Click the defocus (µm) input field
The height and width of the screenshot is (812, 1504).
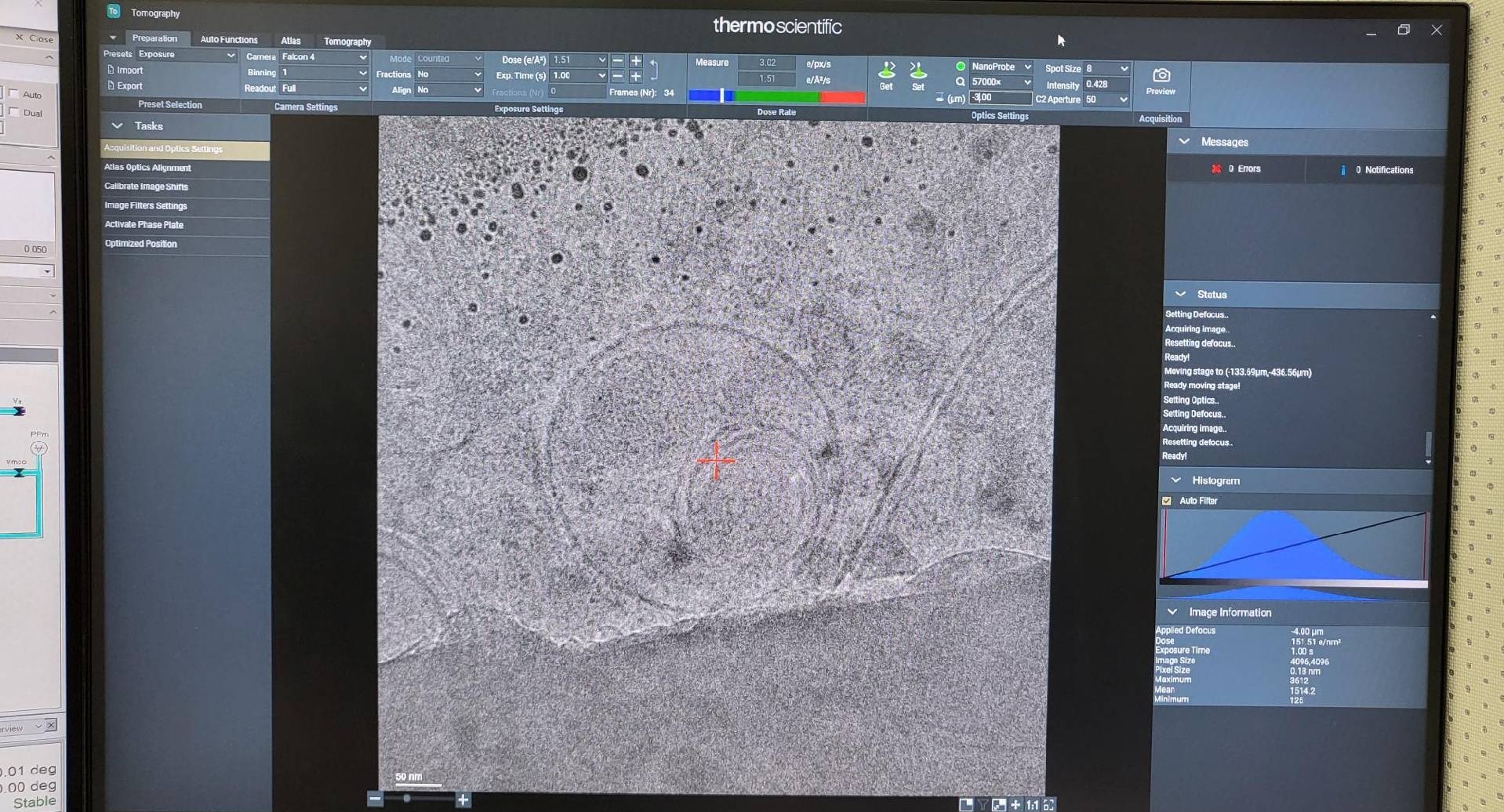pyautogui.click(x=1000, y=98)
